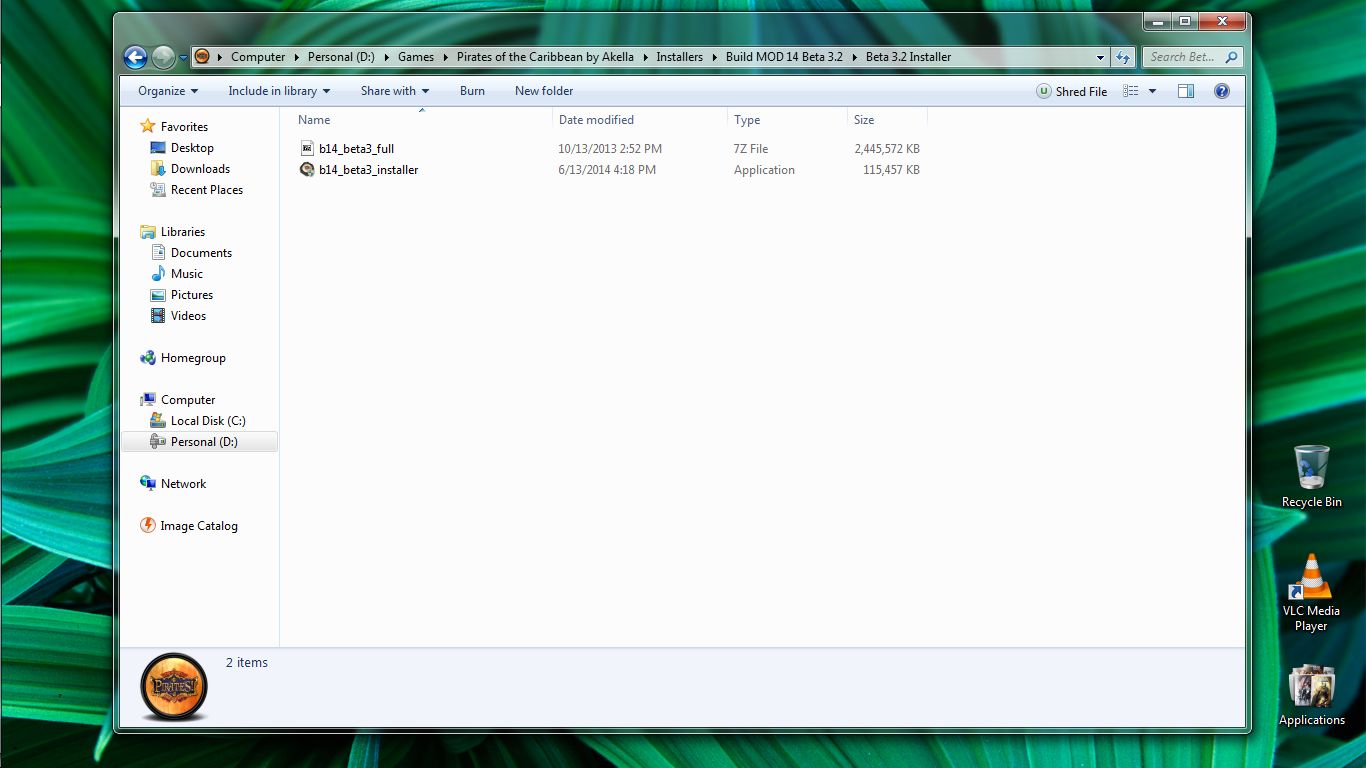The image size is (1366, 768).
Task: Click the Shred File toolbar button
Action: [x=1072, y=91]
